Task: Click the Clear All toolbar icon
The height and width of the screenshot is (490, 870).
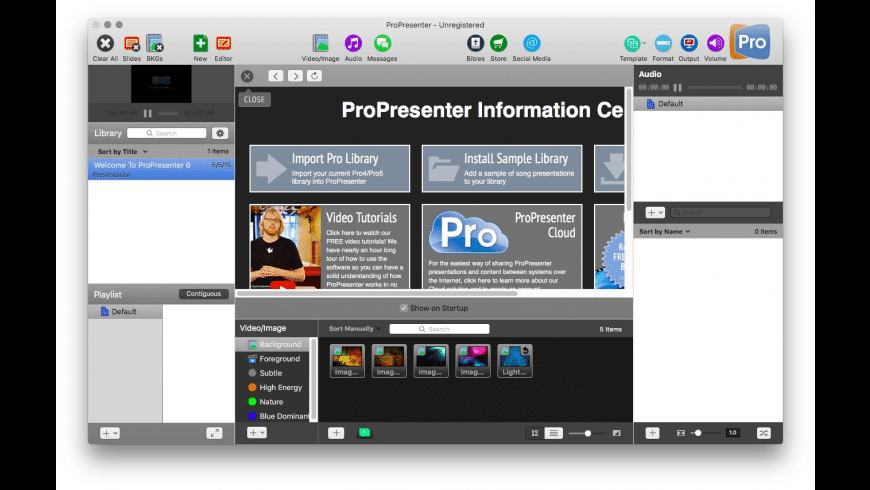Action: click(x=105, y=43)
